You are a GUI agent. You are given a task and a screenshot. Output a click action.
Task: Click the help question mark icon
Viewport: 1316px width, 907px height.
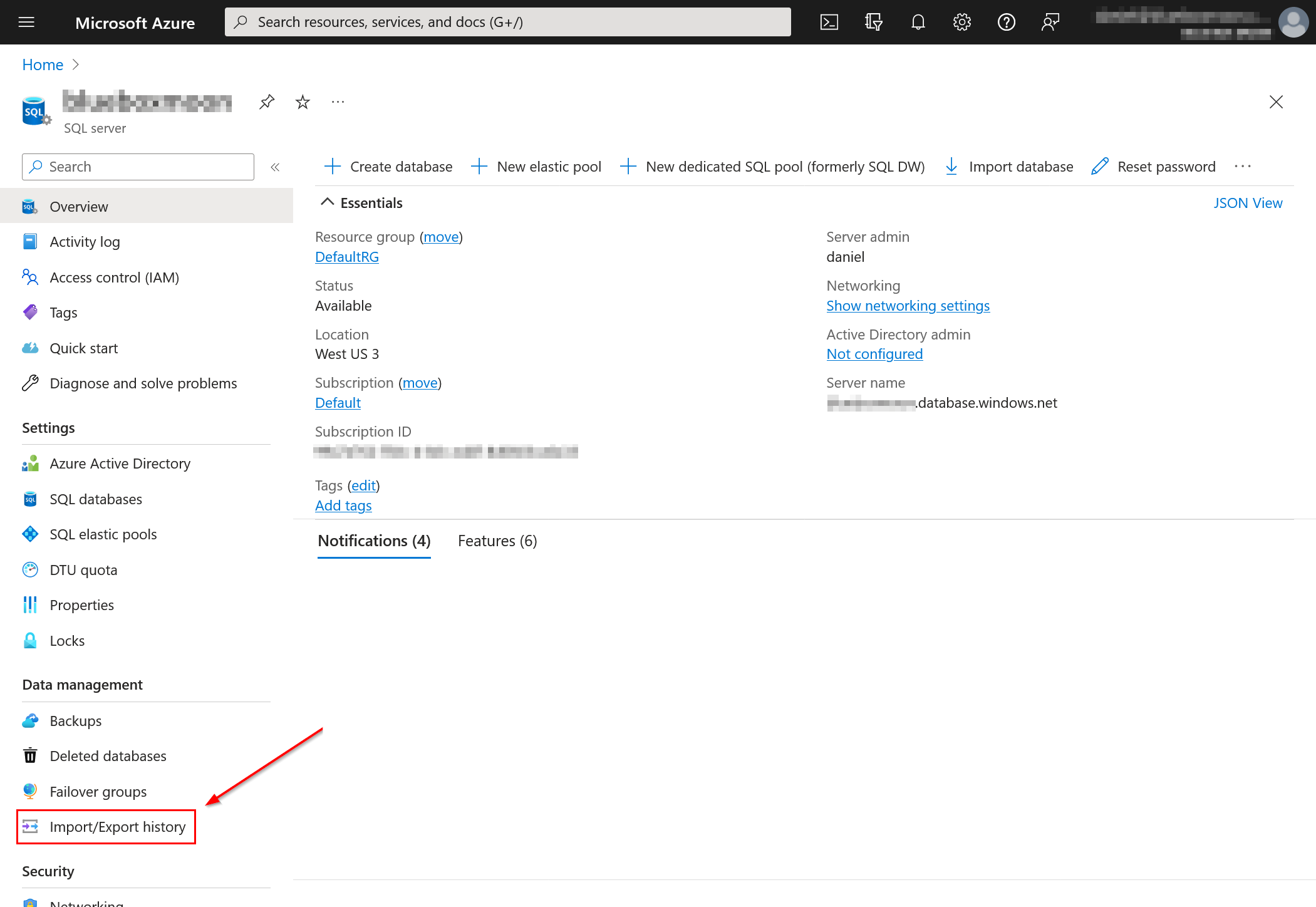click(1006, 23)
